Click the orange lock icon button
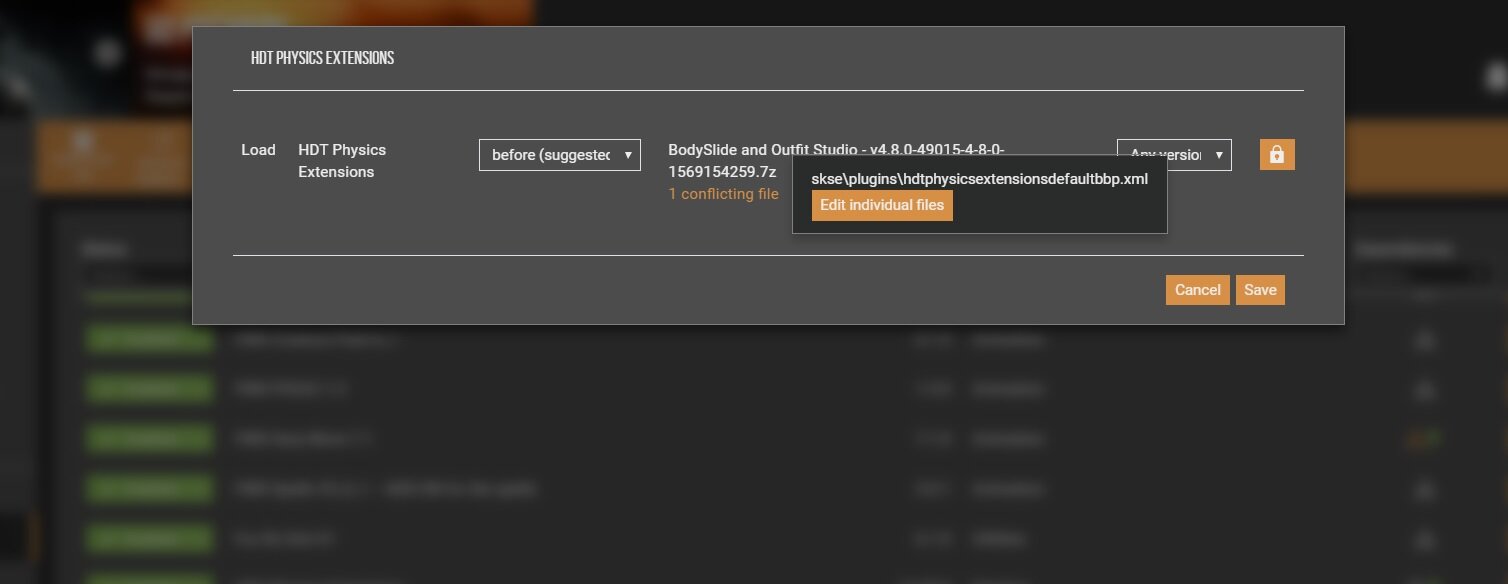 (x=1277, y=155)
